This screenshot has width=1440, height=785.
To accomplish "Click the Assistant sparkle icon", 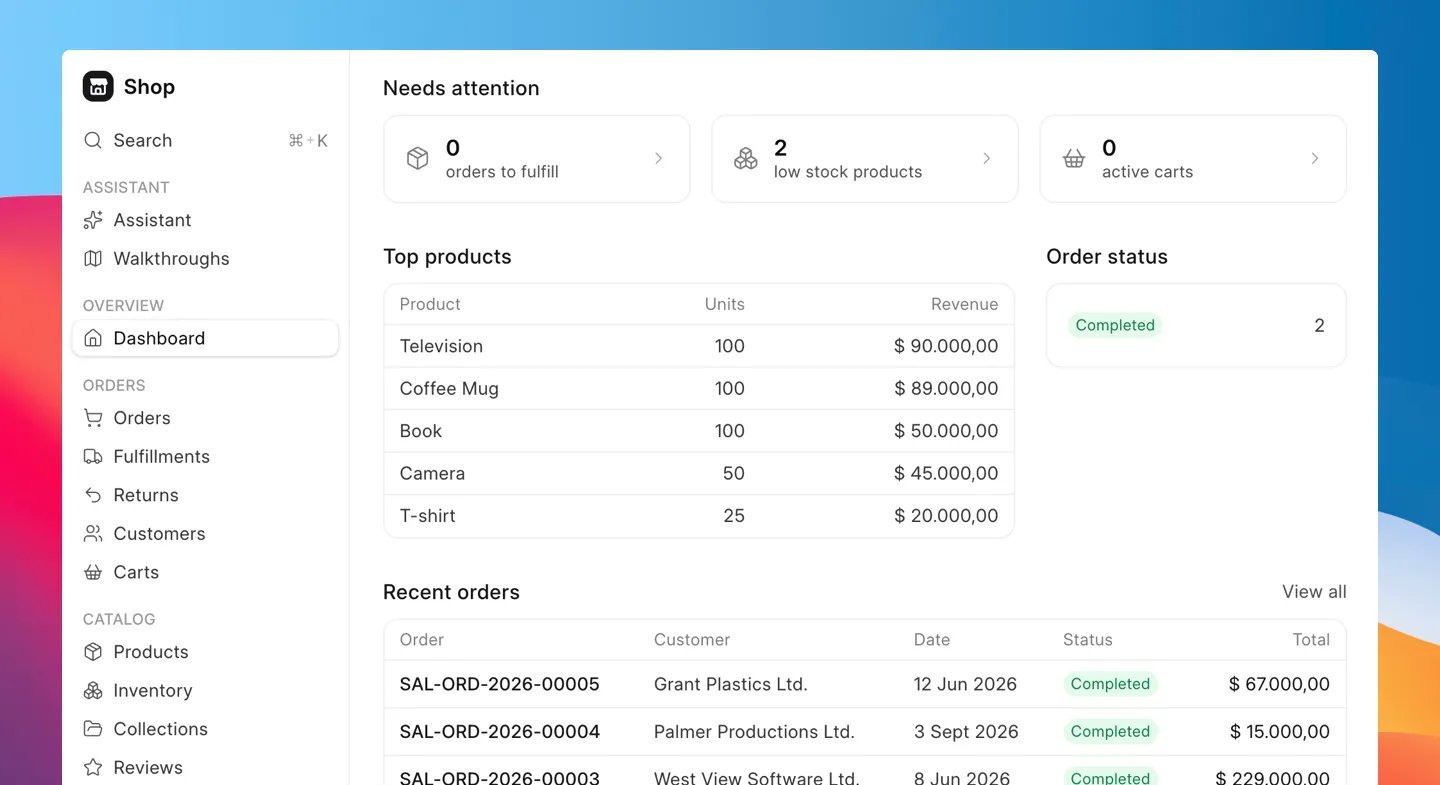I will point(93,220).
